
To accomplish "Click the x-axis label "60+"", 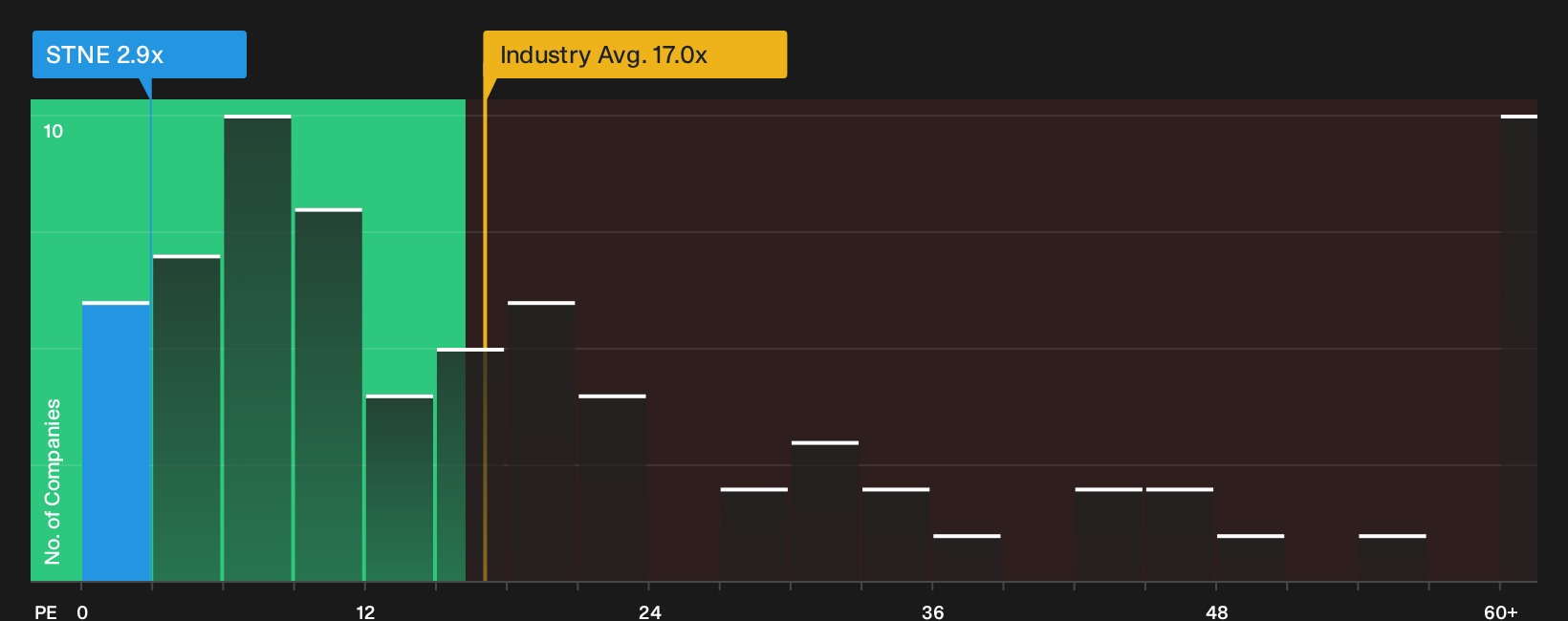I will (x=1500, y=611).
